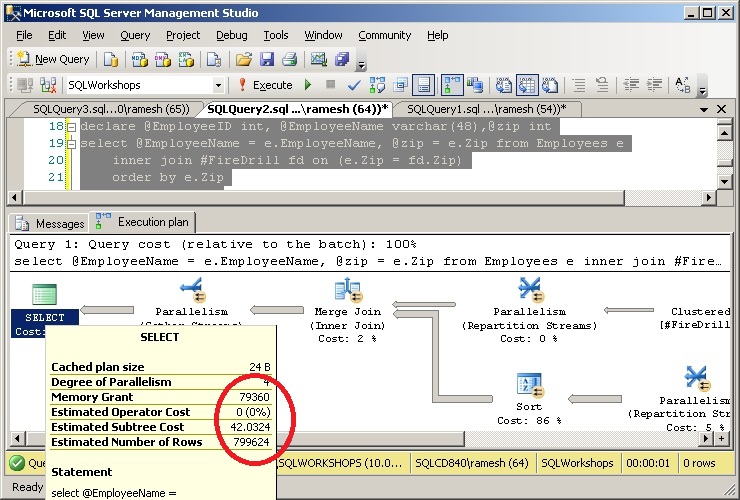Execute the query
This screenshot has width=740, height=500.
266,85
